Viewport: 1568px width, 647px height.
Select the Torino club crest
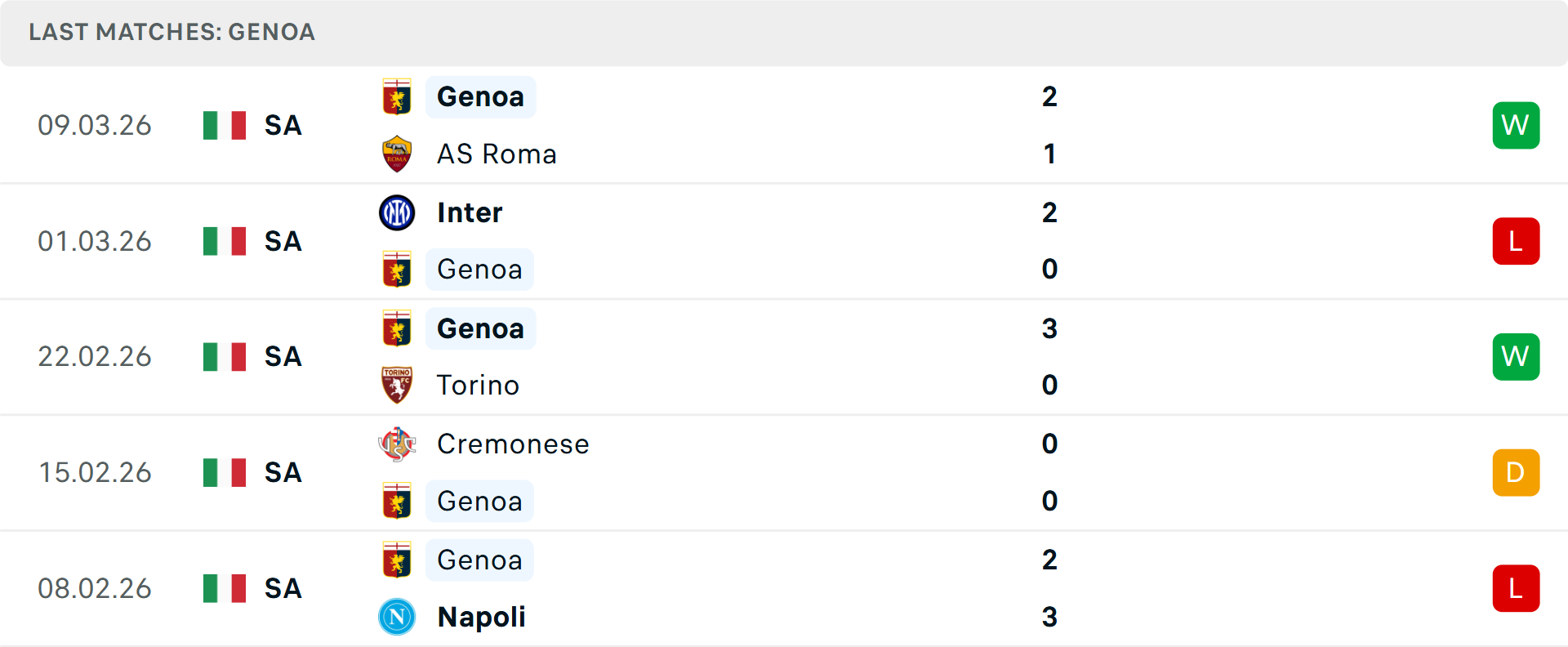(397, 385)
